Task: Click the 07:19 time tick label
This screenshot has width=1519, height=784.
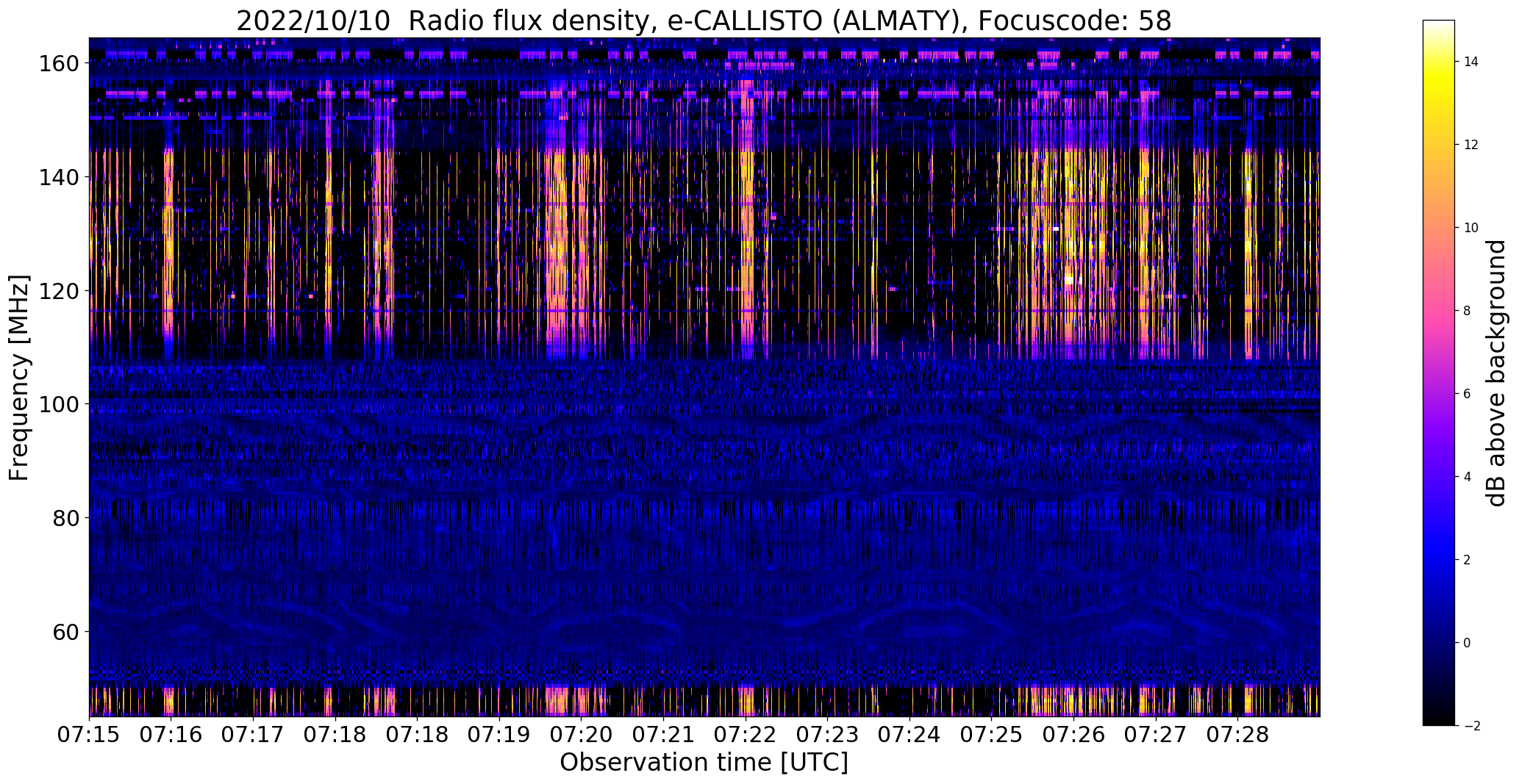Action: point(498,735)
